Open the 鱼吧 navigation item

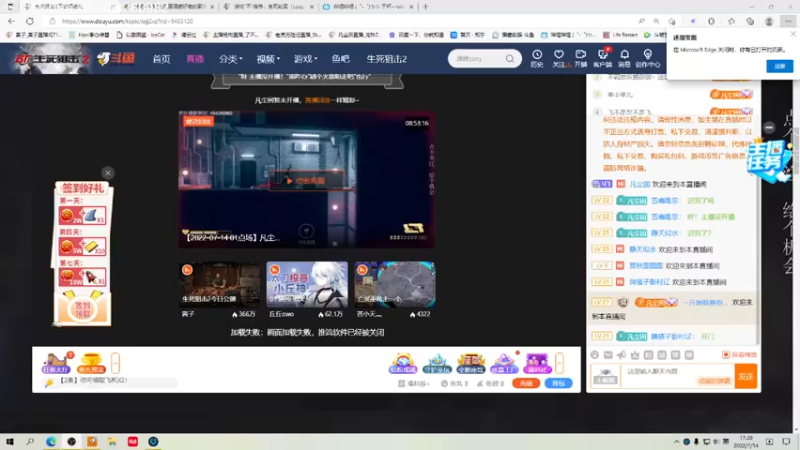pos(340,59)
